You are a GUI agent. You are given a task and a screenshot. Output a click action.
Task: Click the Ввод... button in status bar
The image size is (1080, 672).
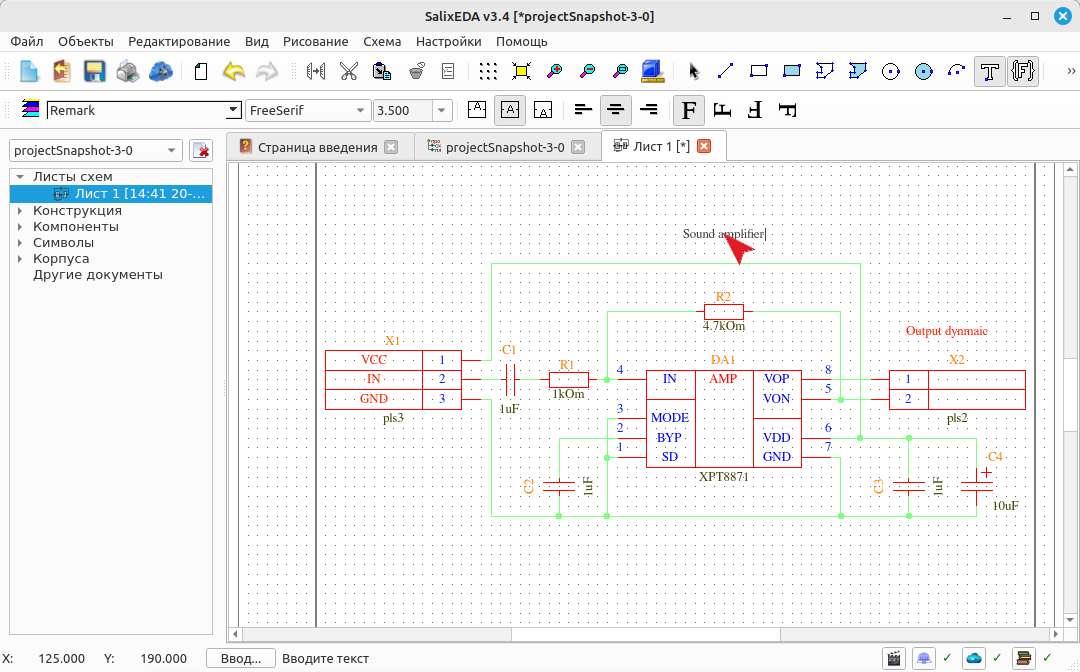point(241,659)
